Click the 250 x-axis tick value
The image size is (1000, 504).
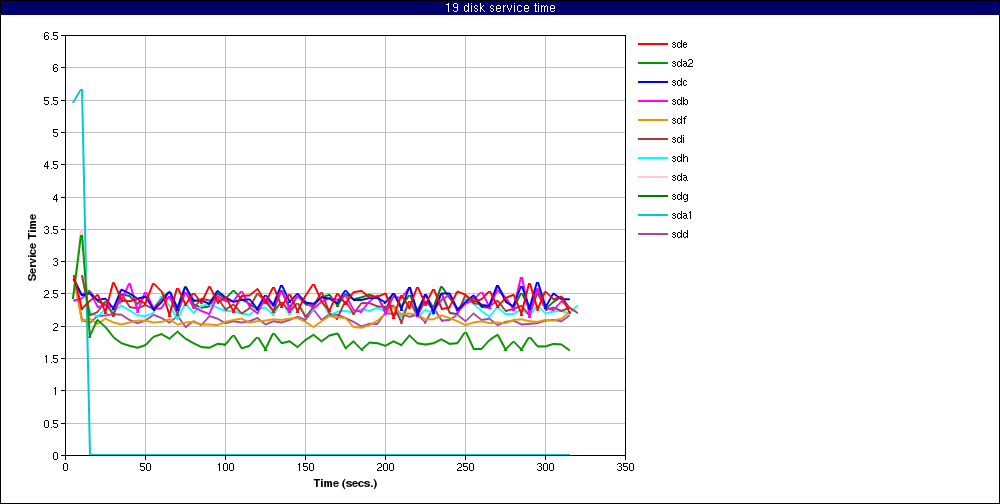(466, 466)
